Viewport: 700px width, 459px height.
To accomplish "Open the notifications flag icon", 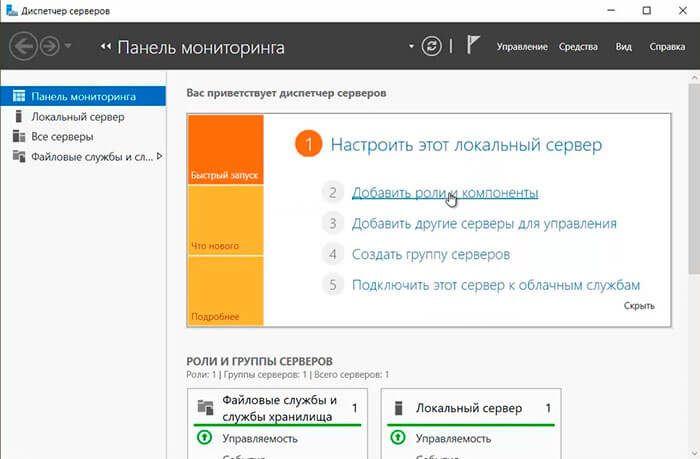I will [472, 45].
